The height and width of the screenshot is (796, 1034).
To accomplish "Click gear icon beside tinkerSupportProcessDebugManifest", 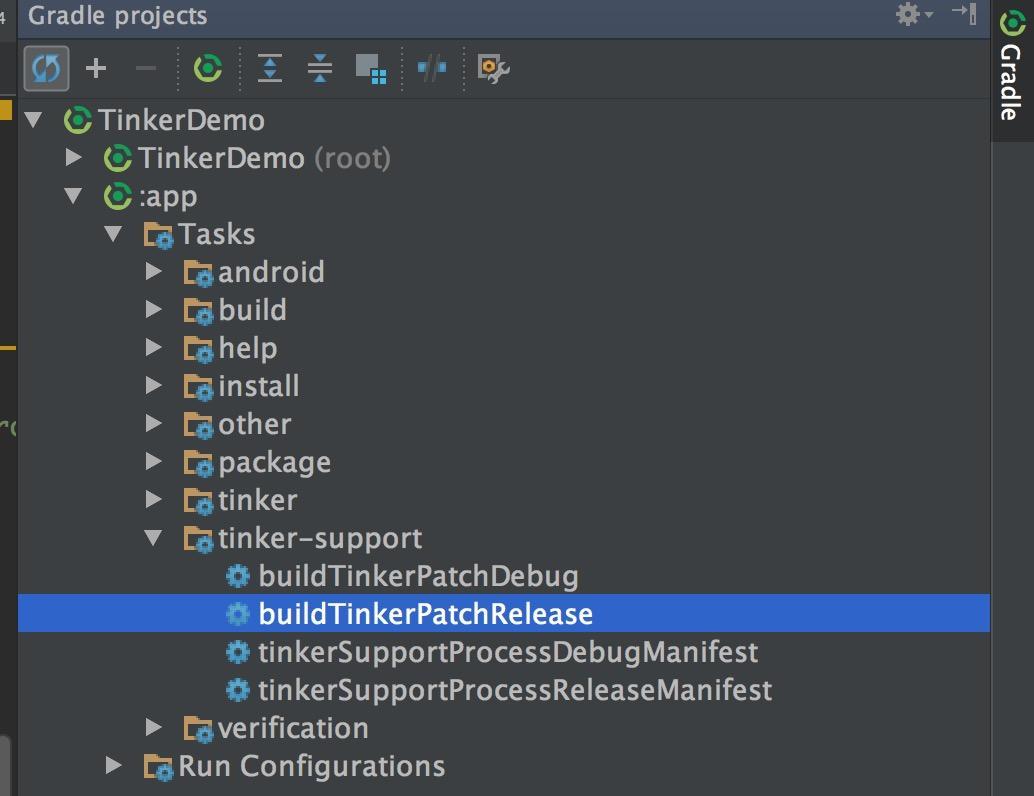I will coord(237,652).
